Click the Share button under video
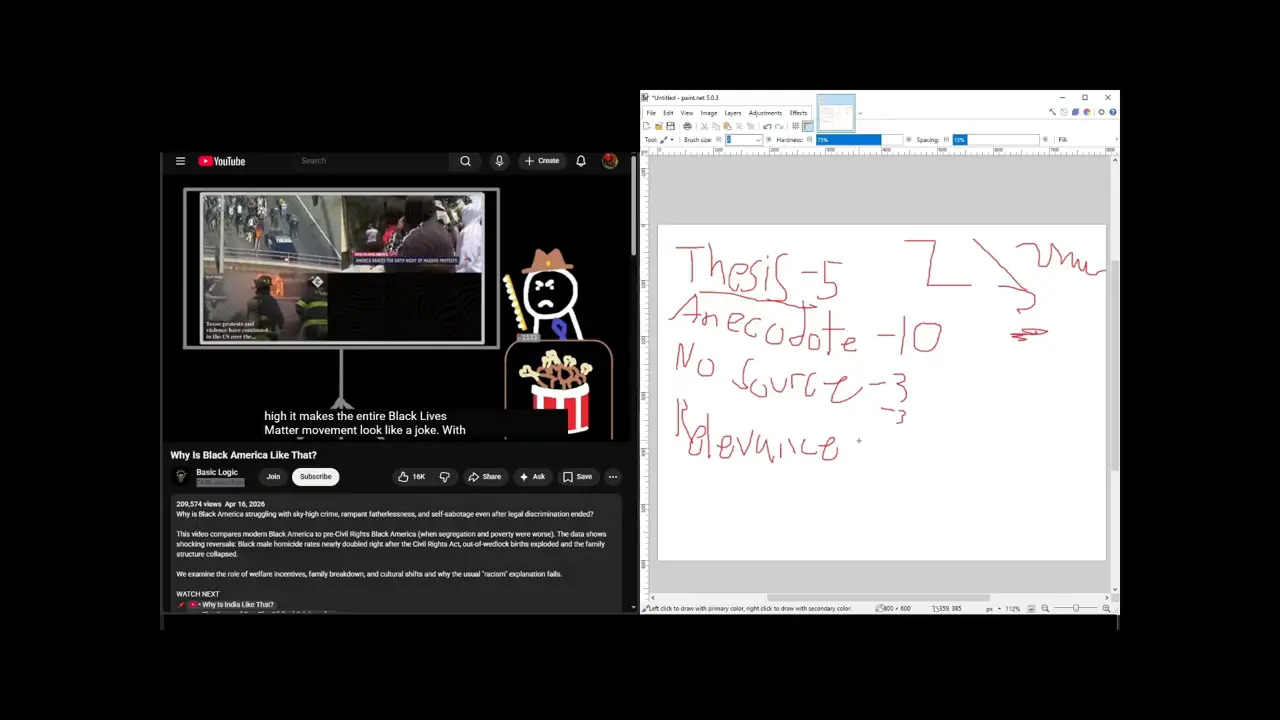Viewport: 1280px width, 720px height. pos(485,477)
